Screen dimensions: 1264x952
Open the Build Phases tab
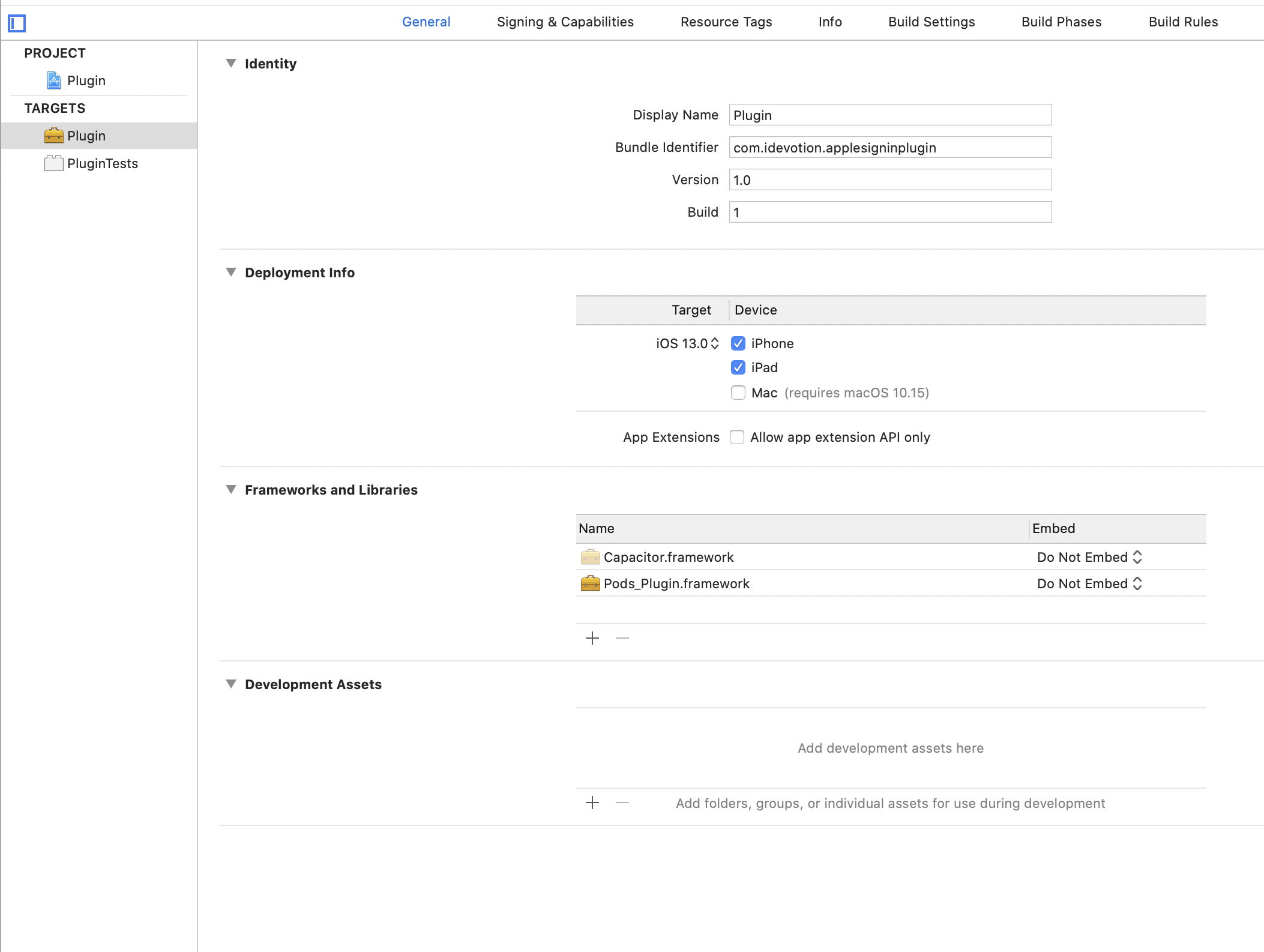tap(1062, 22)
